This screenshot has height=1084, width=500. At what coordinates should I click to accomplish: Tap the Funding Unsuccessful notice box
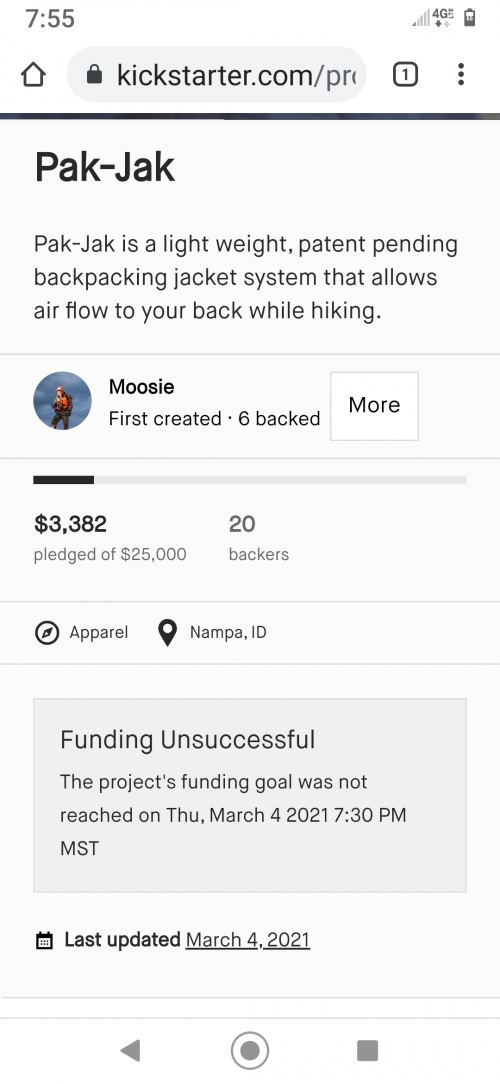(x=250, y=795)
